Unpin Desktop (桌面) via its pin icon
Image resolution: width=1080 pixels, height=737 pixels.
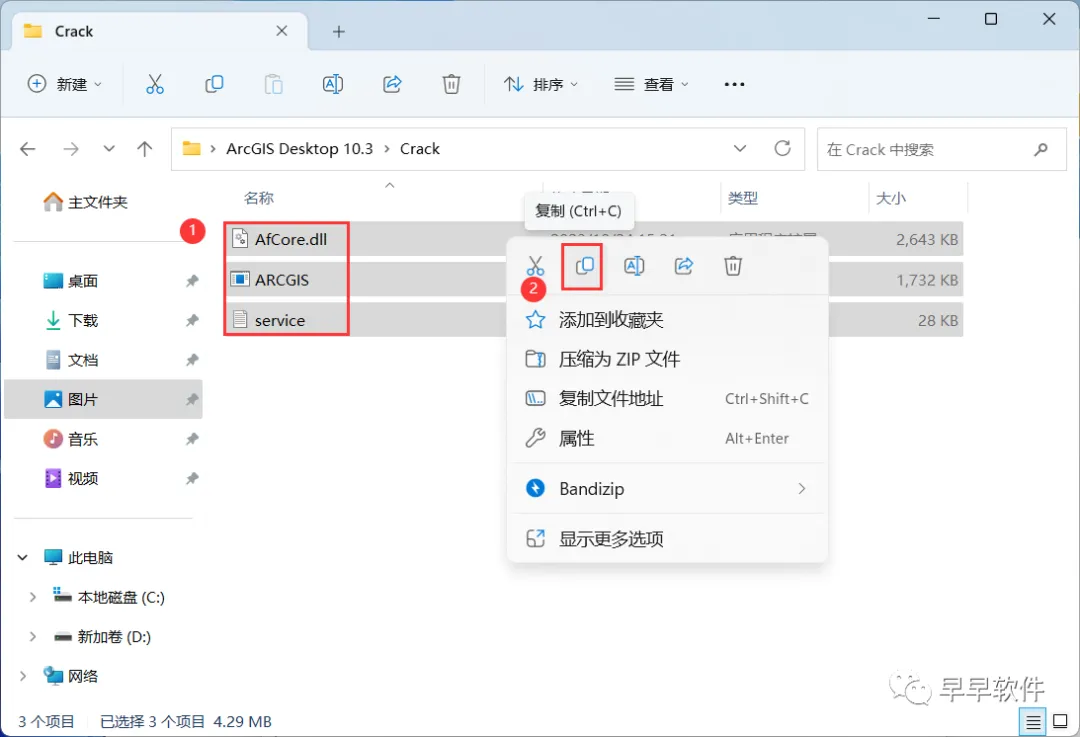point(192,281)
